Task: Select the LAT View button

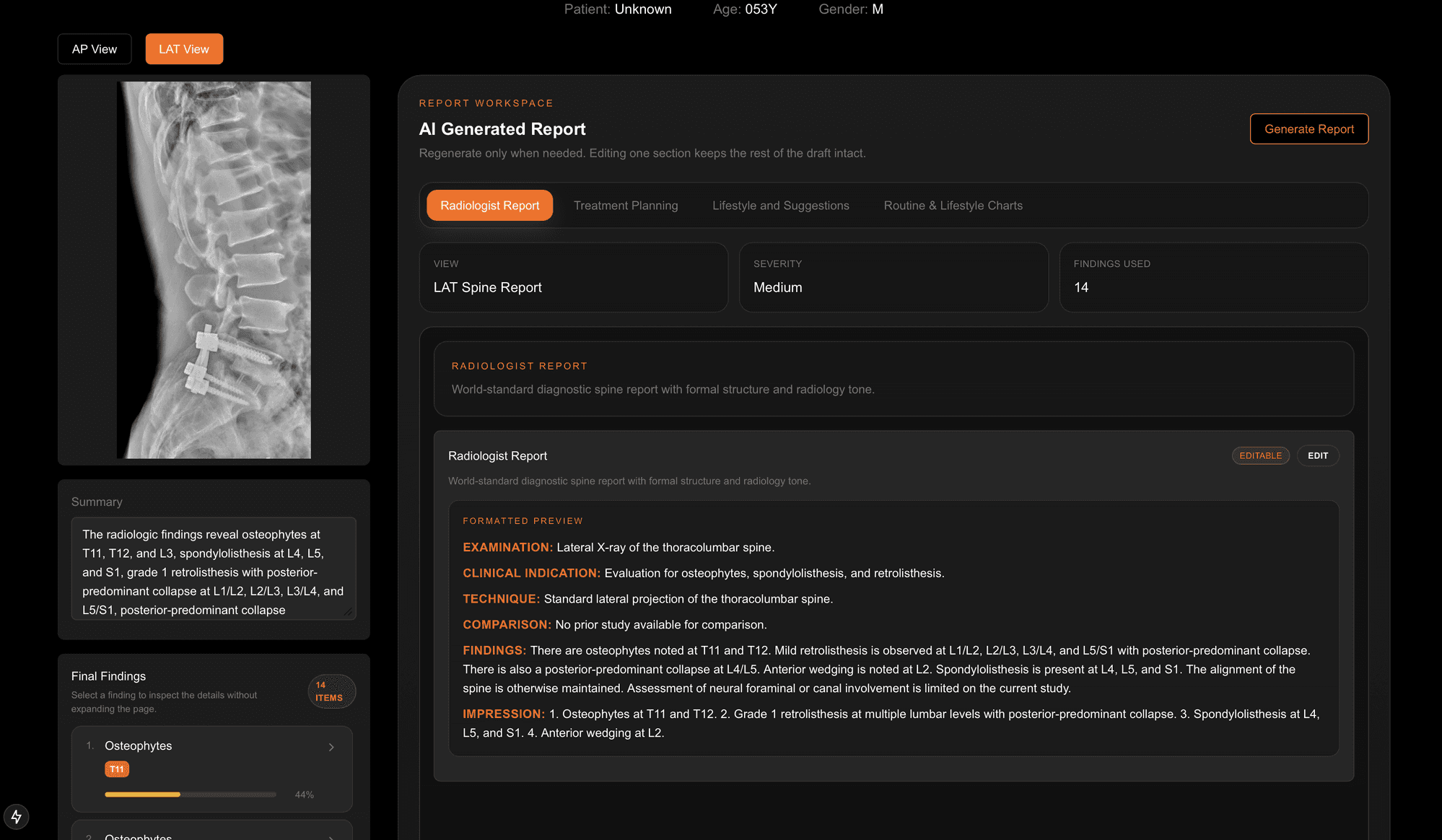Action: 184,49
